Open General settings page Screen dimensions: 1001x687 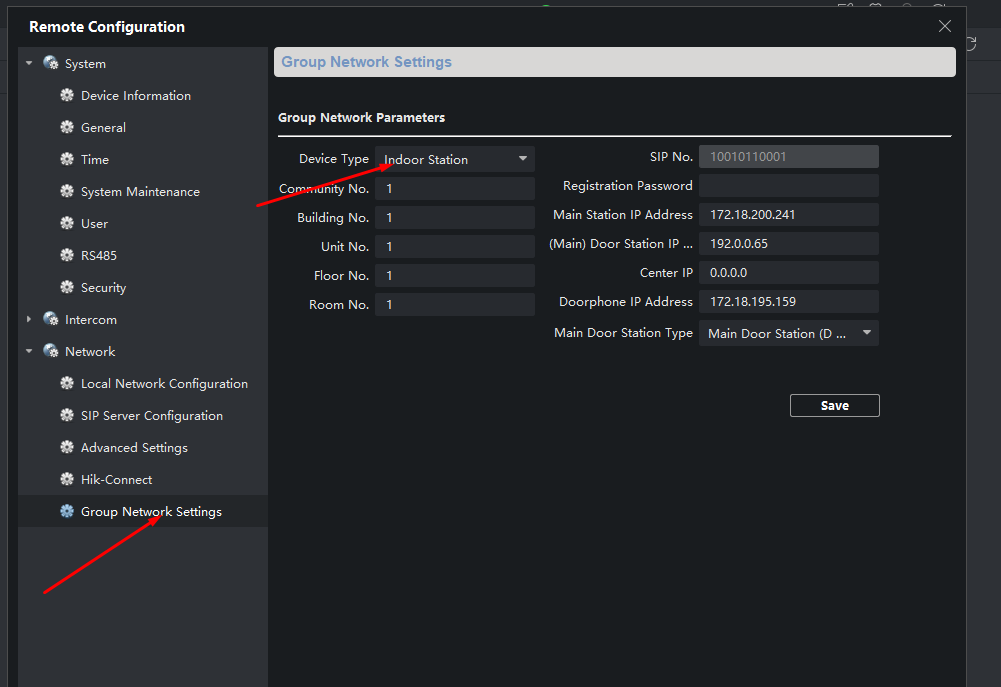tap(103, 128)
